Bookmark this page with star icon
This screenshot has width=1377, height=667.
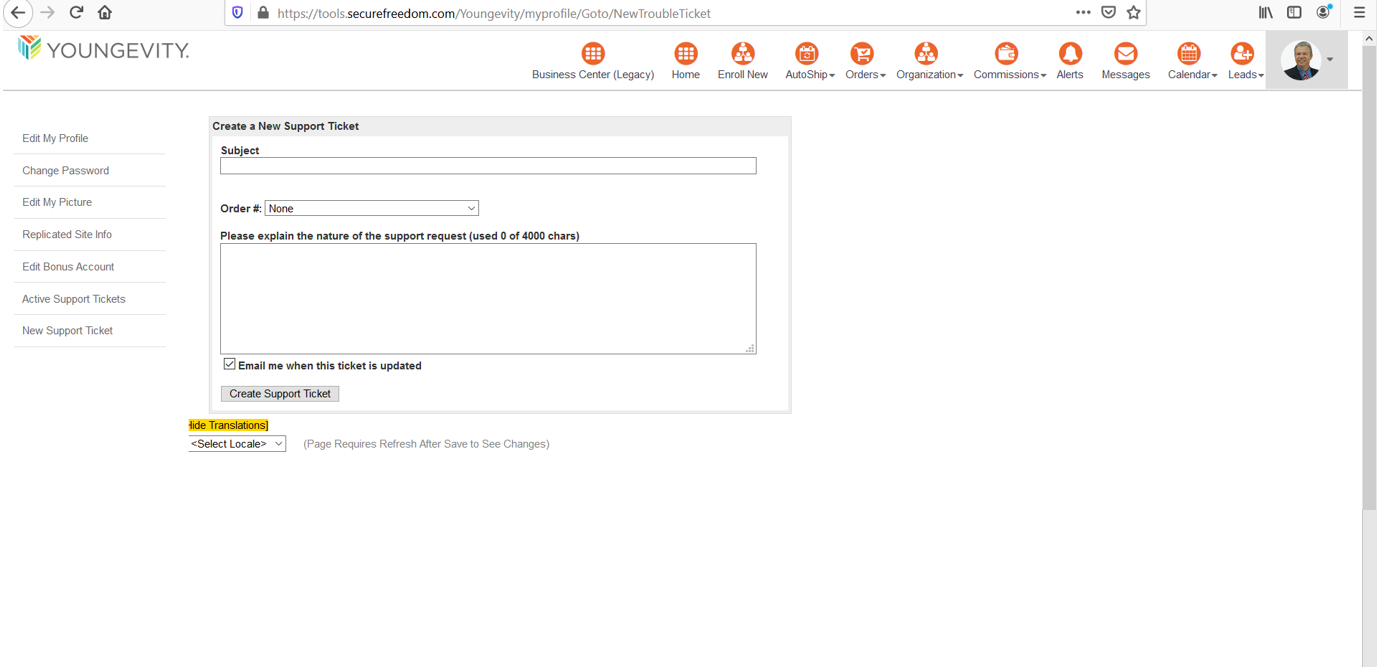click(x=1133, y=13)
